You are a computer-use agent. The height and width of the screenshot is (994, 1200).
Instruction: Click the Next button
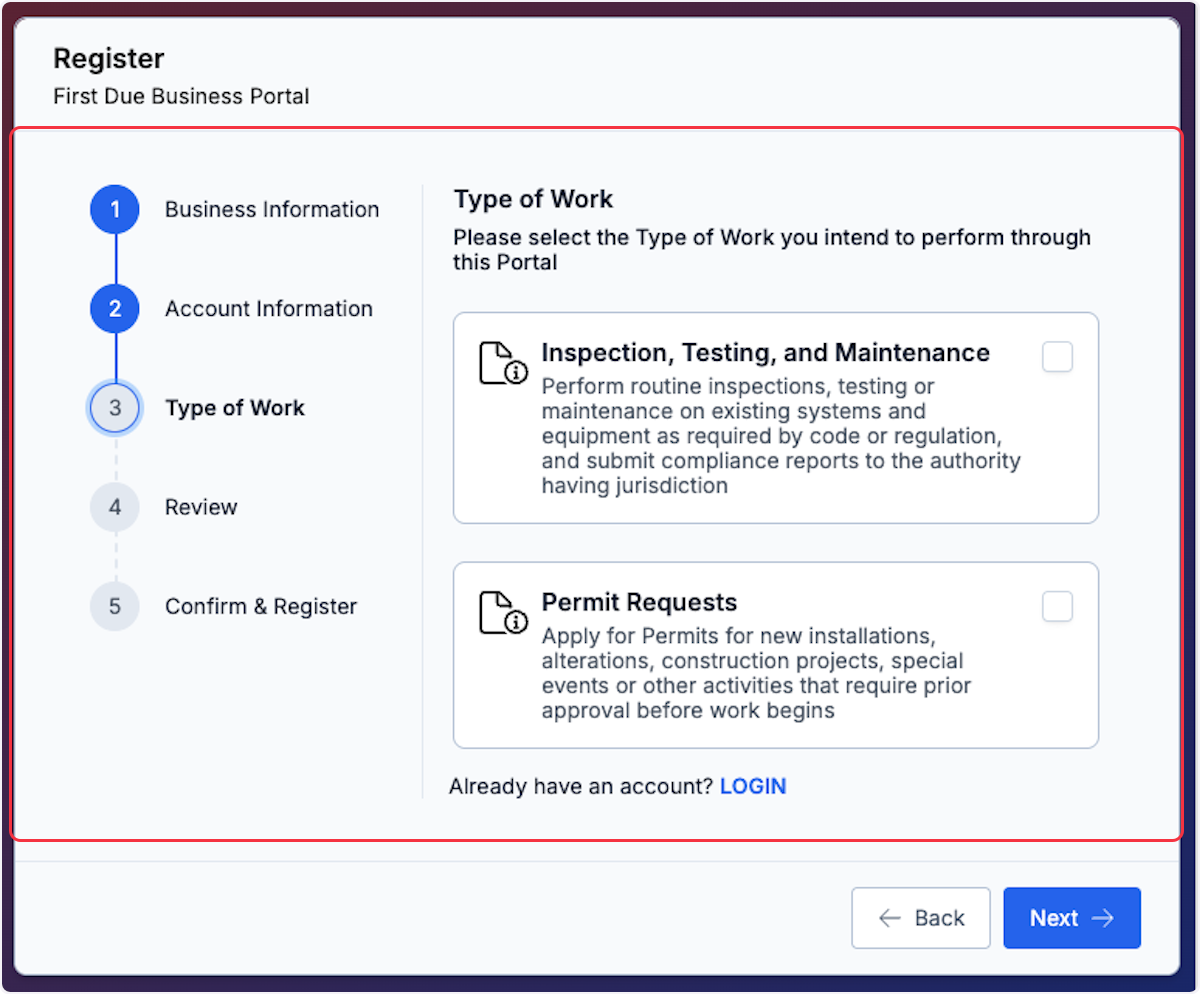pyautogui.click(x=1072, y=918)
